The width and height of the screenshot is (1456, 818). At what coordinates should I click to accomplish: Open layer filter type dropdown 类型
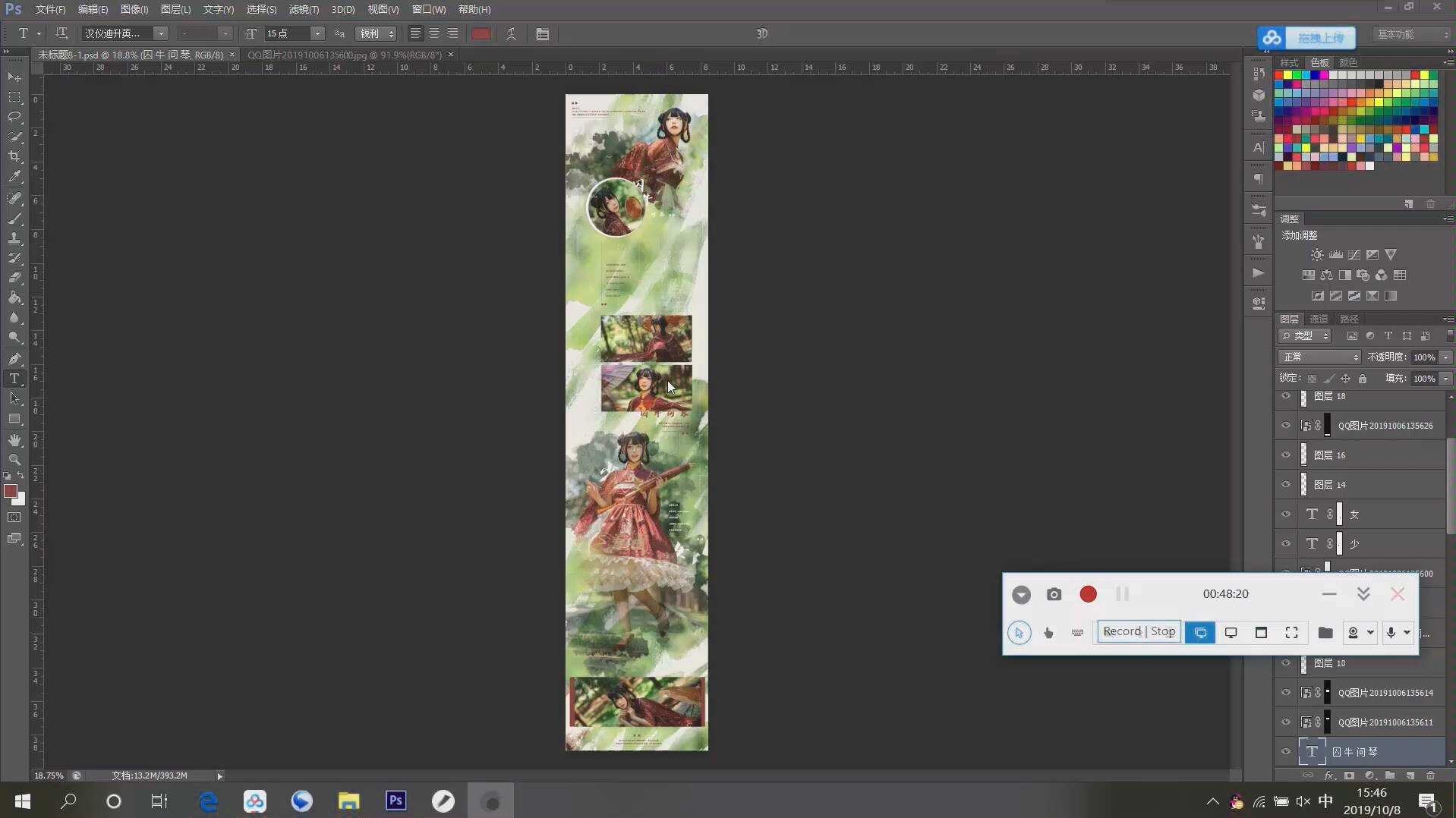[1306, 335]
